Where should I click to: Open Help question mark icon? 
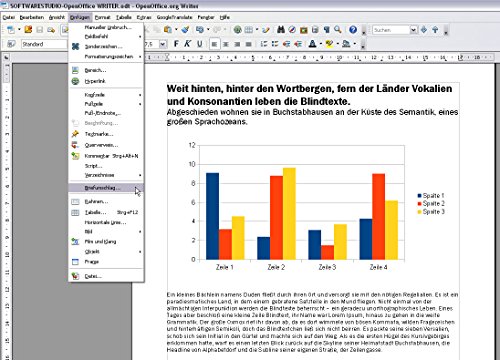pyautogui.click(x=353, y=30)
